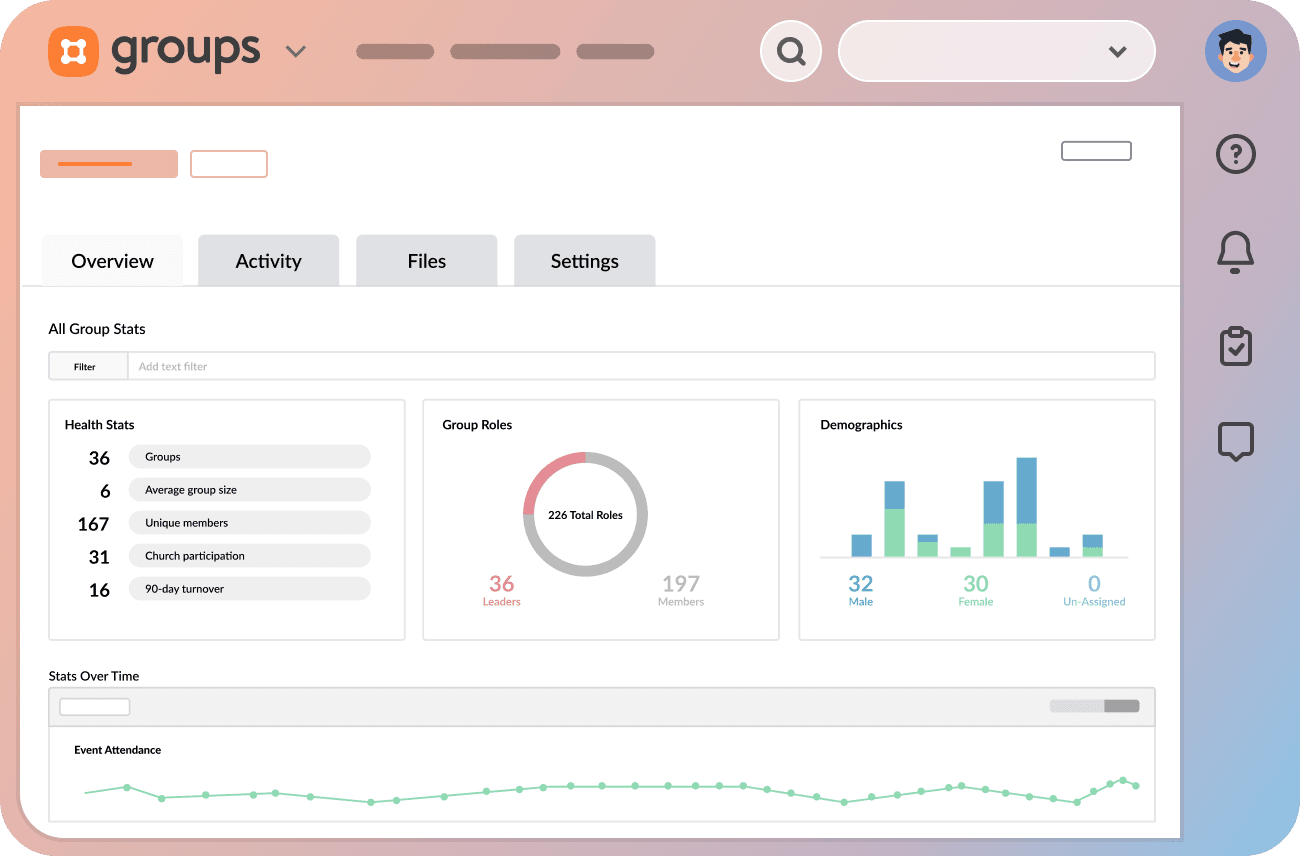Image resolution: width=1300 pixels, height=856 pixels.
Task: Open feedback via the chat bubble icon
Action: pyautogui.click(x=1235, y=441)
